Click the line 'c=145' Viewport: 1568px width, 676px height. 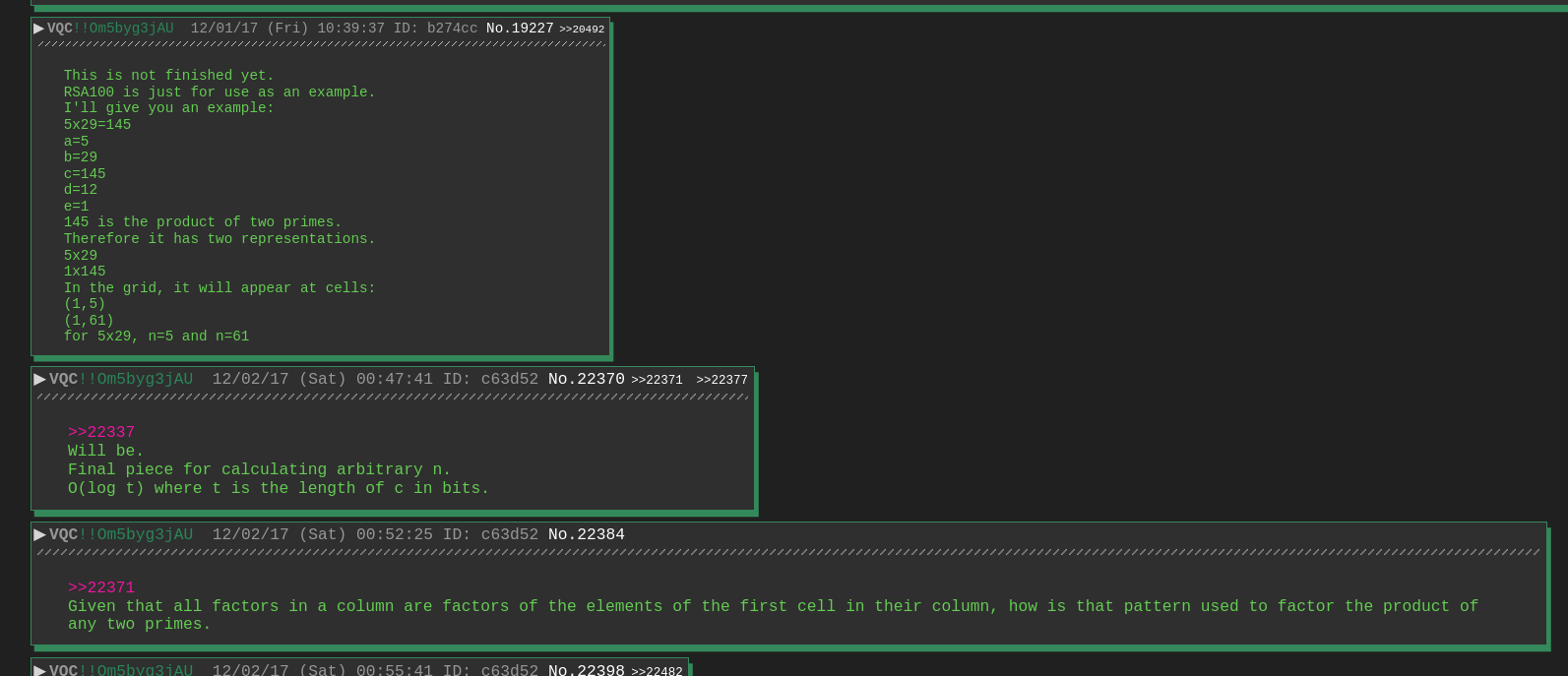[85, 174]
